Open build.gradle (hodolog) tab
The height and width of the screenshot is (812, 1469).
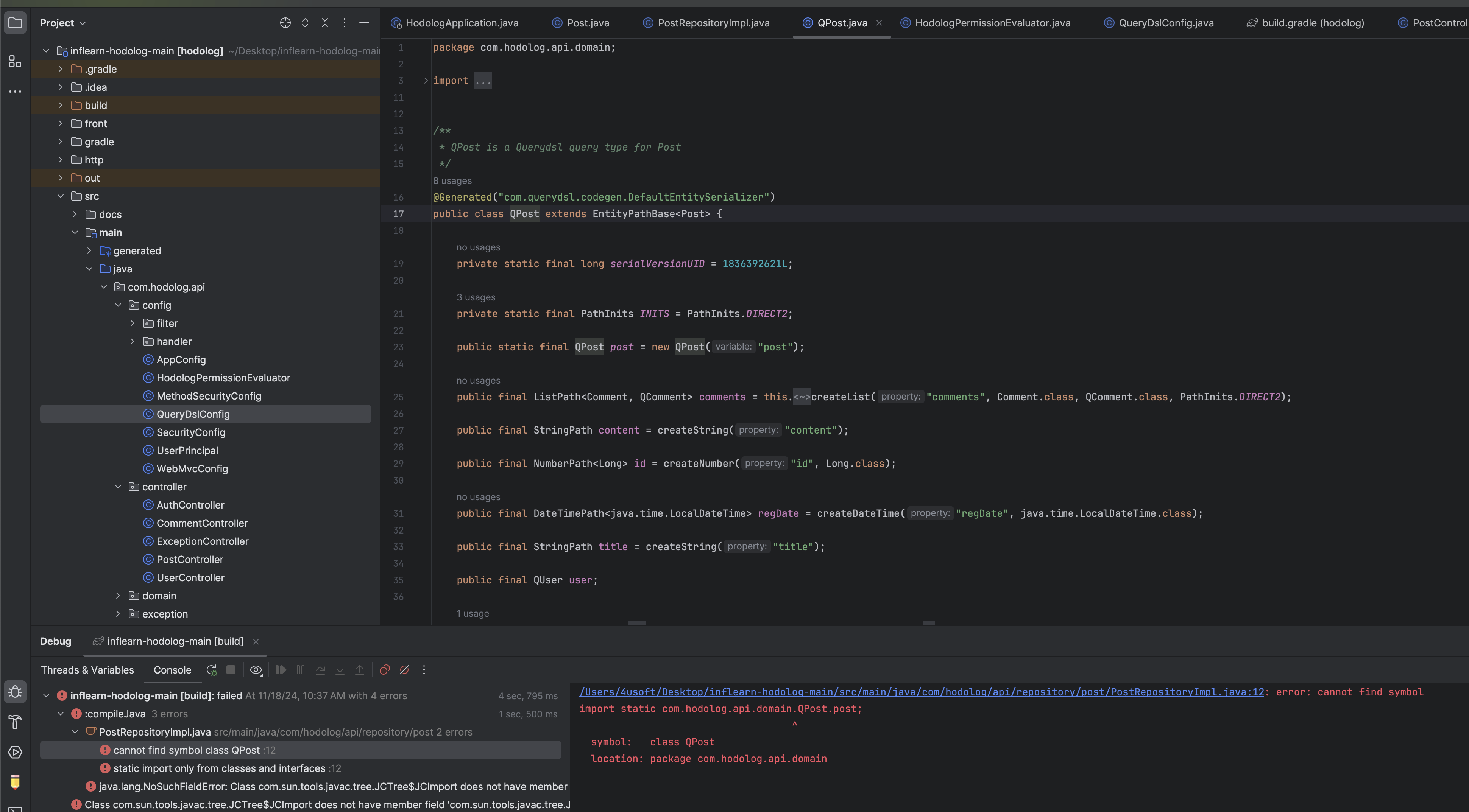click(x=1305, y=23)
